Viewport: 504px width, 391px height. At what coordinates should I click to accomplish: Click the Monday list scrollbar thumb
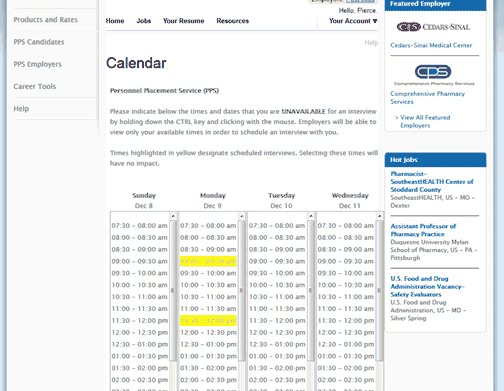coord(242,290)
